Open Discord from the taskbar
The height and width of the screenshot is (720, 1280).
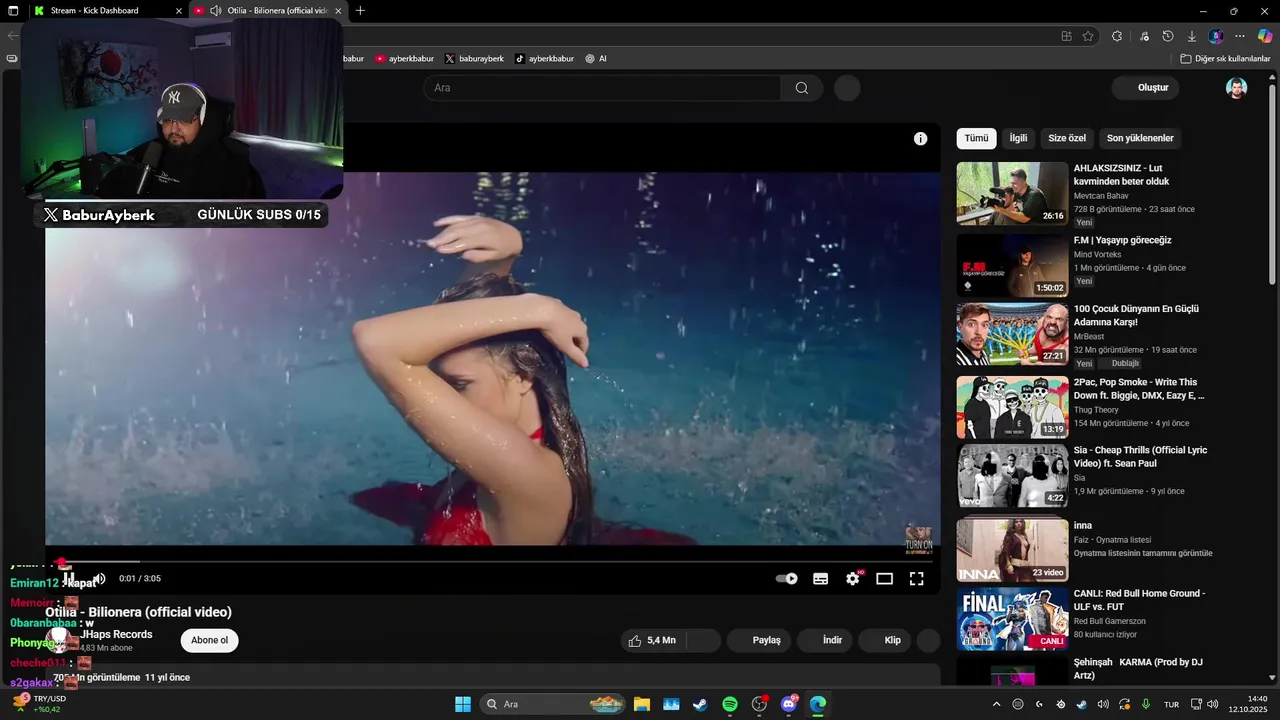[x=789, y=704]
